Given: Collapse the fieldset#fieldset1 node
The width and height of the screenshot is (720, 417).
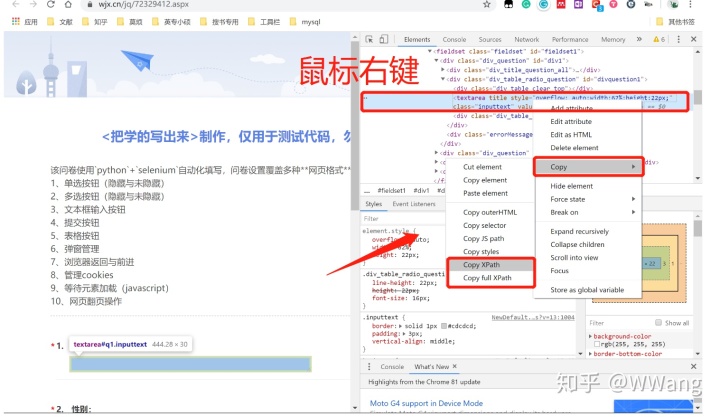Looking at the screenshot, I should point(430,51).
